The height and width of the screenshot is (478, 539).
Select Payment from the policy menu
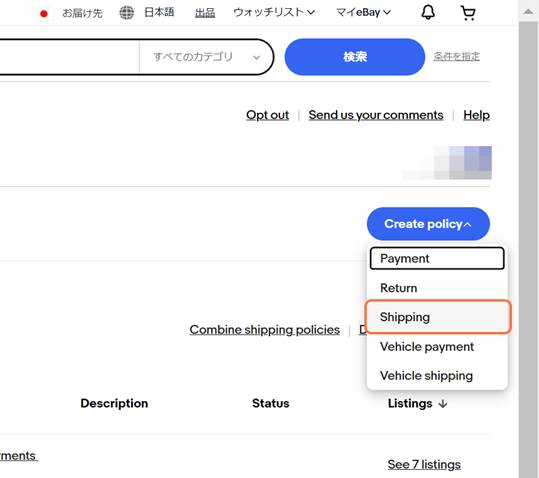(x=437, y=258)
